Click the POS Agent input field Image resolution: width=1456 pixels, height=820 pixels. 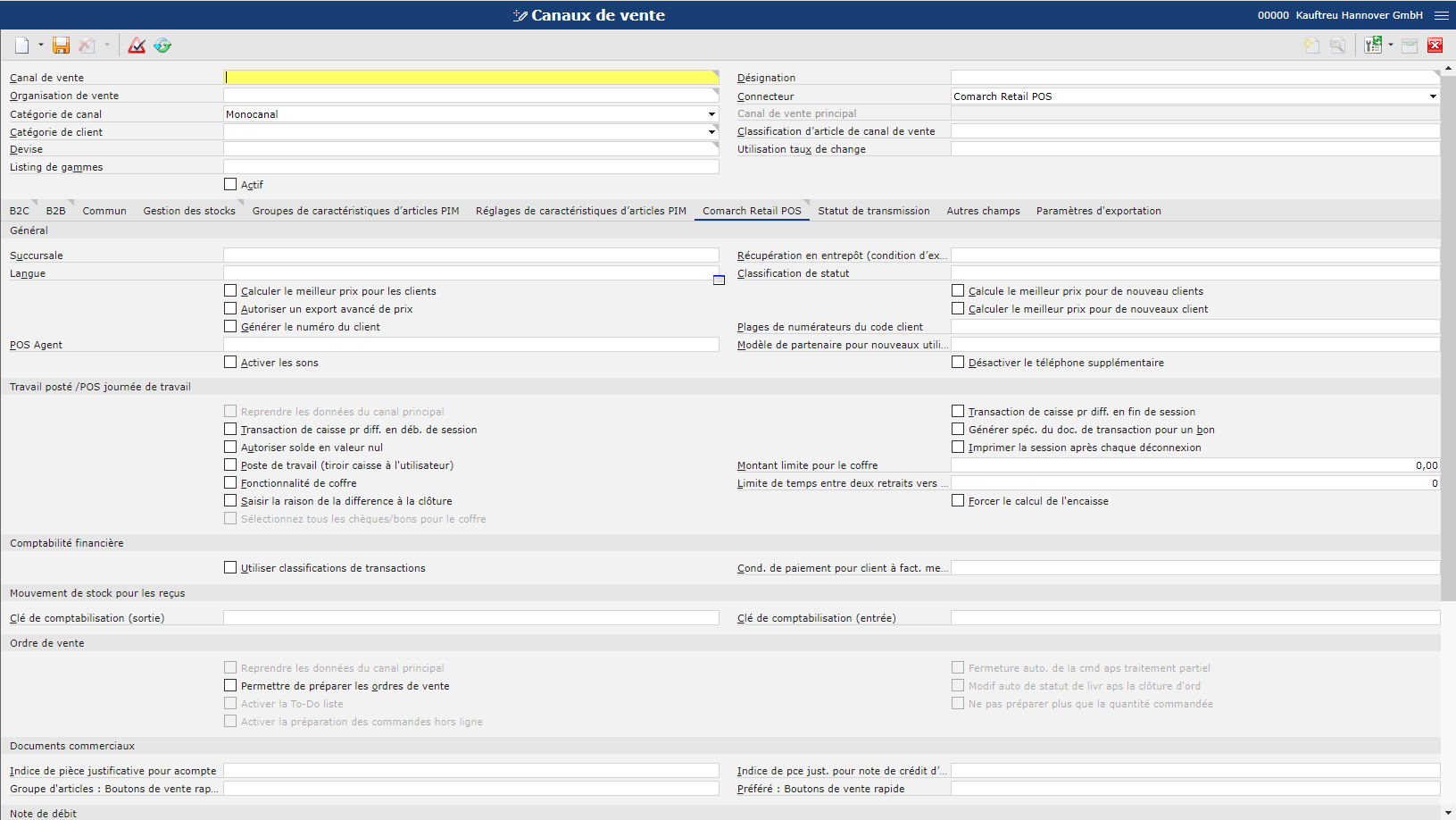pos(471,345)
